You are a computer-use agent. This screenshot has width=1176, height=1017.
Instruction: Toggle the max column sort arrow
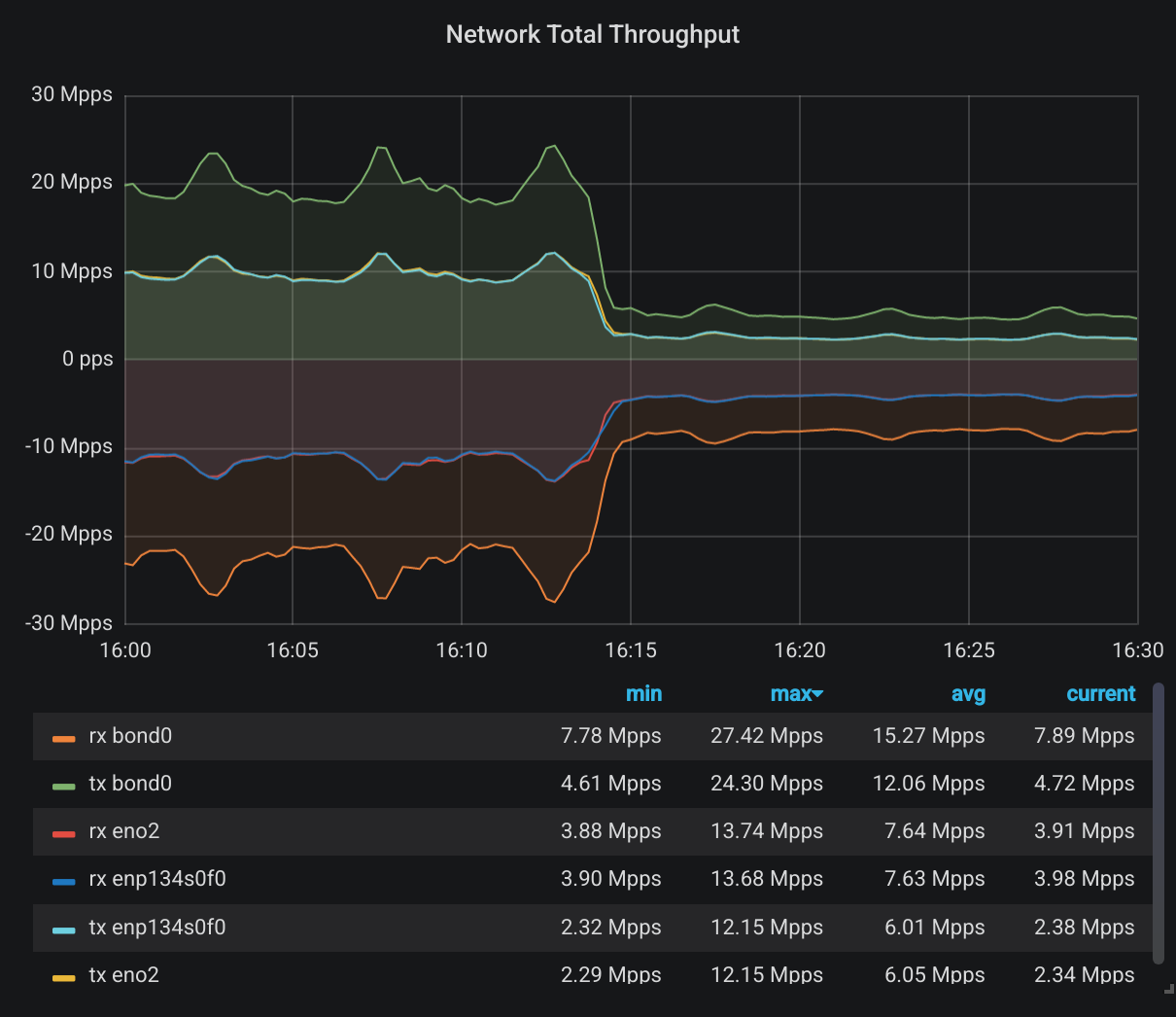click(817, 694)
